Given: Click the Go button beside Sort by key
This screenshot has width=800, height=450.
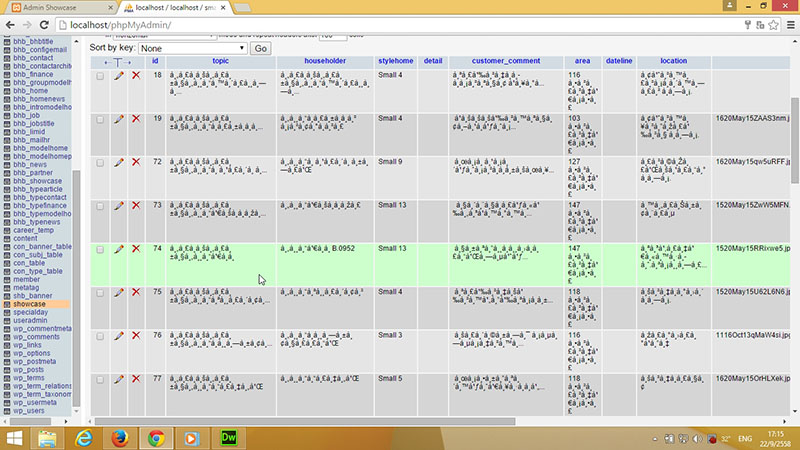Looking at the screenshot, I should point(261,48).
